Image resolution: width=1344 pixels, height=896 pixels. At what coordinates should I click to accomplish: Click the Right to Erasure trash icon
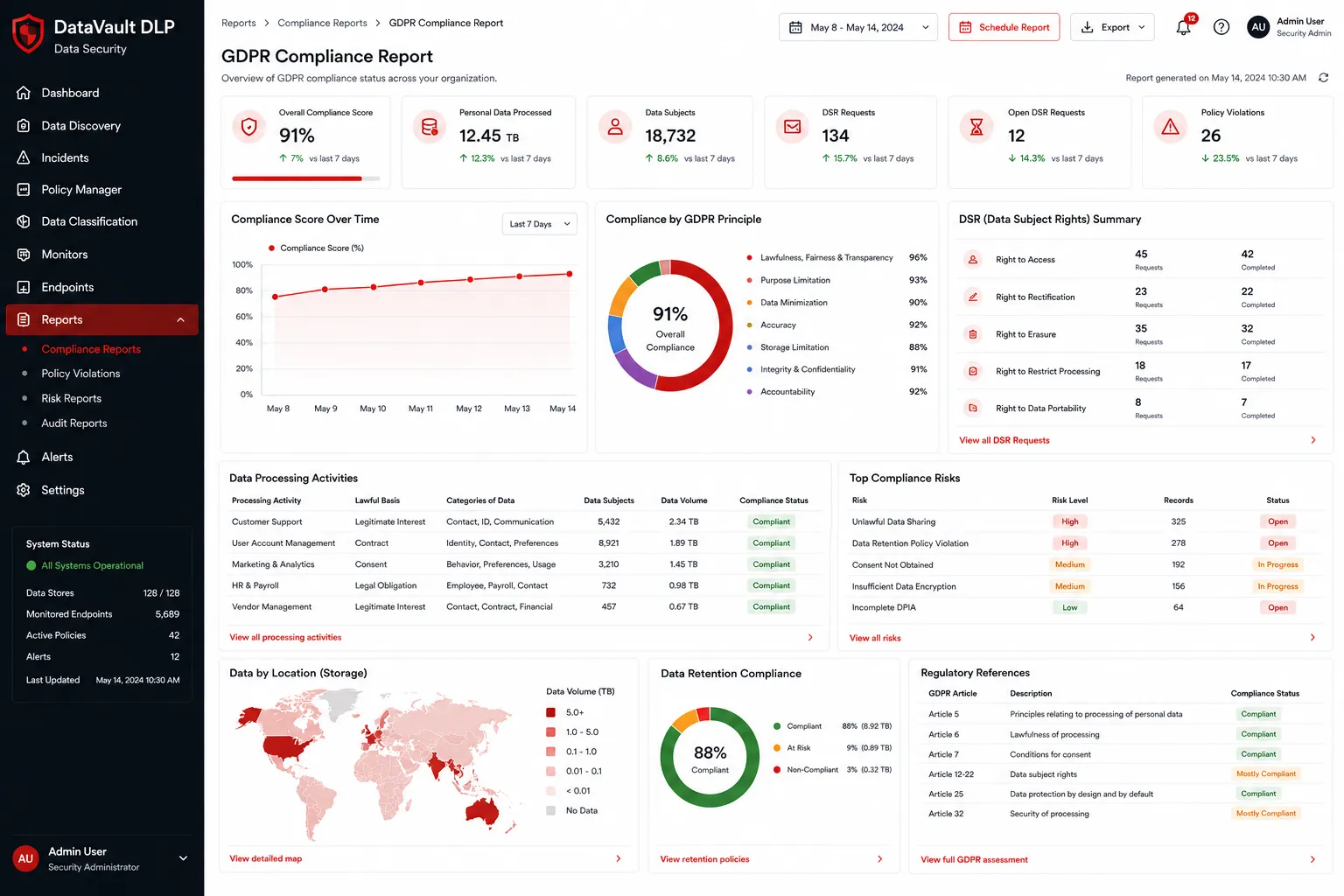(972, 334)
